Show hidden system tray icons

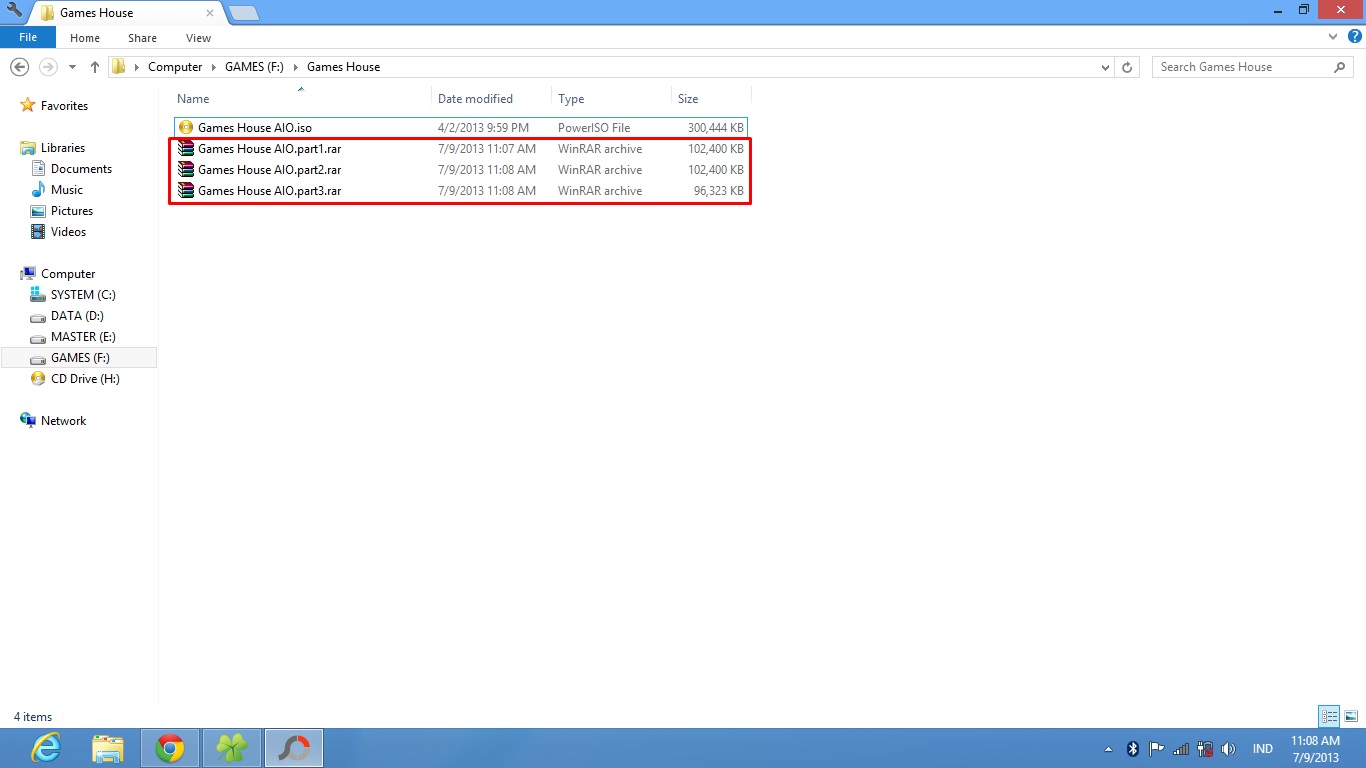coord(1108,749)
